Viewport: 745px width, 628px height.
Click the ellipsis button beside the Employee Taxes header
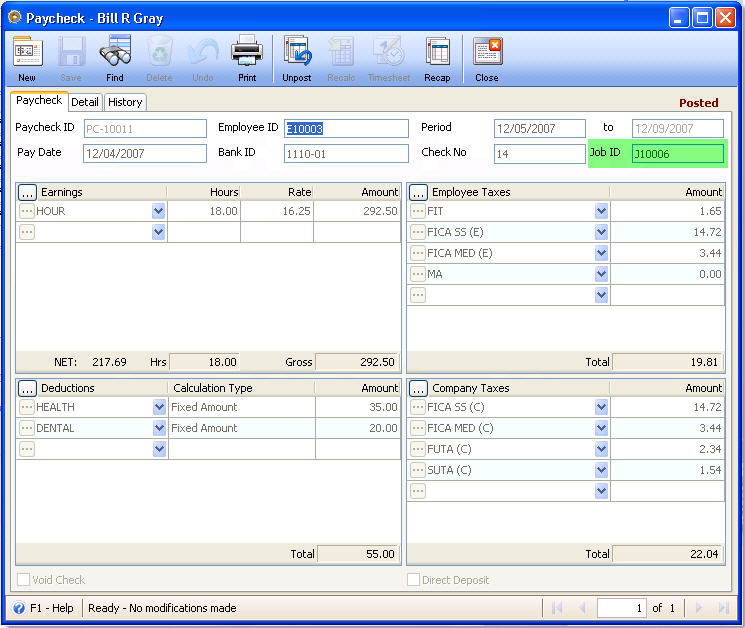(x=418, y=192)
